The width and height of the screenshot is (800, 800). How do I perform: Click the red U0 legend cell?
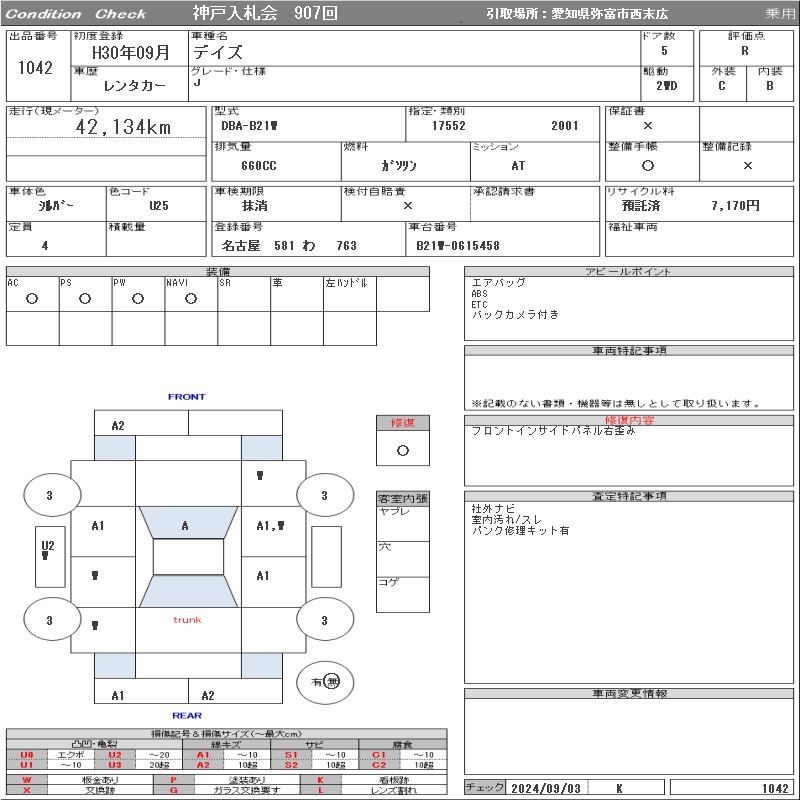pos(27,755)
